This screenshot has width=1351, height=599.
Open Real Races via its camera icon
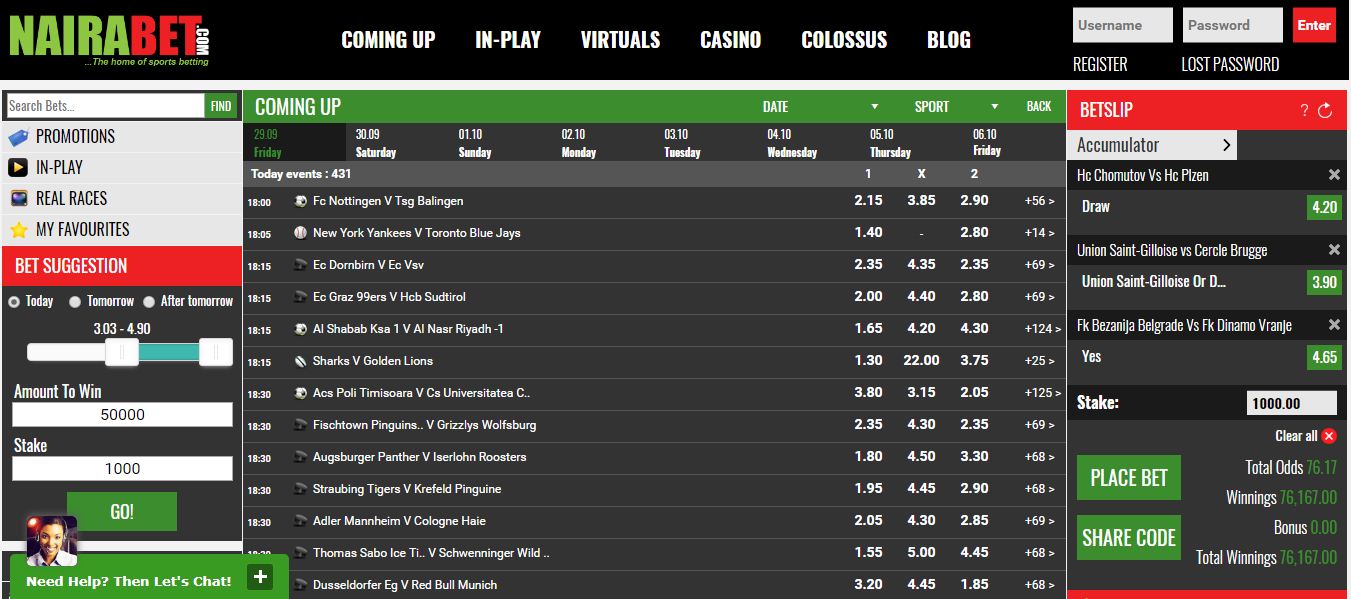[x=17, y=197]
